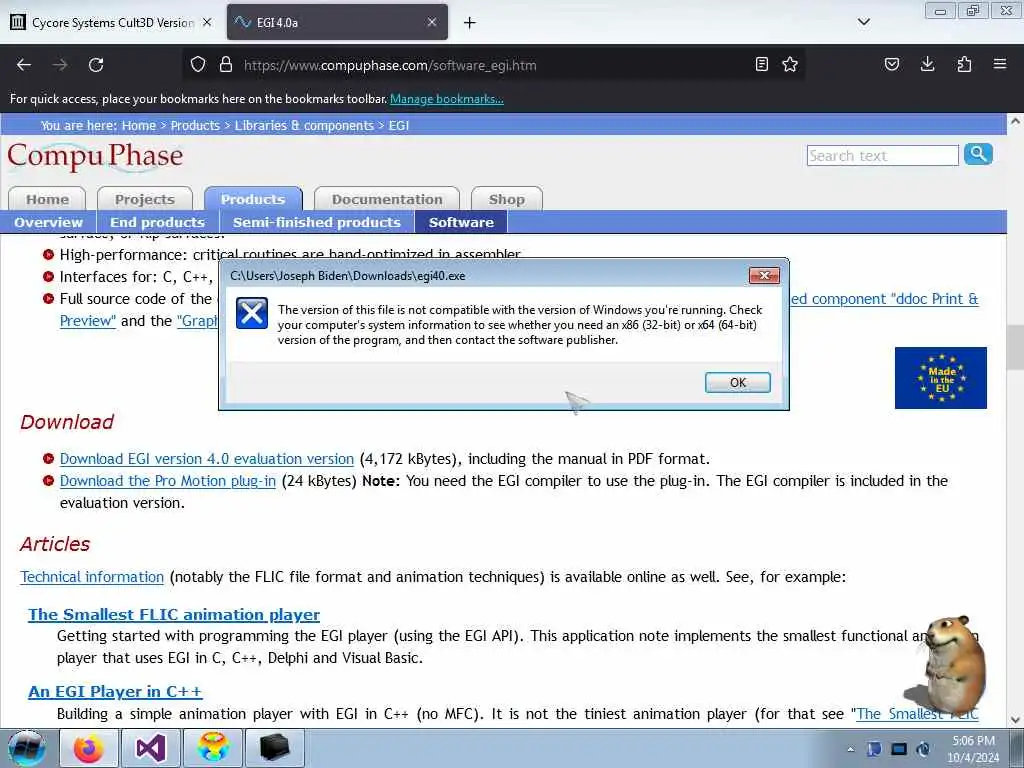Click Download the Pro Motion plug-in link

point(168,481)
